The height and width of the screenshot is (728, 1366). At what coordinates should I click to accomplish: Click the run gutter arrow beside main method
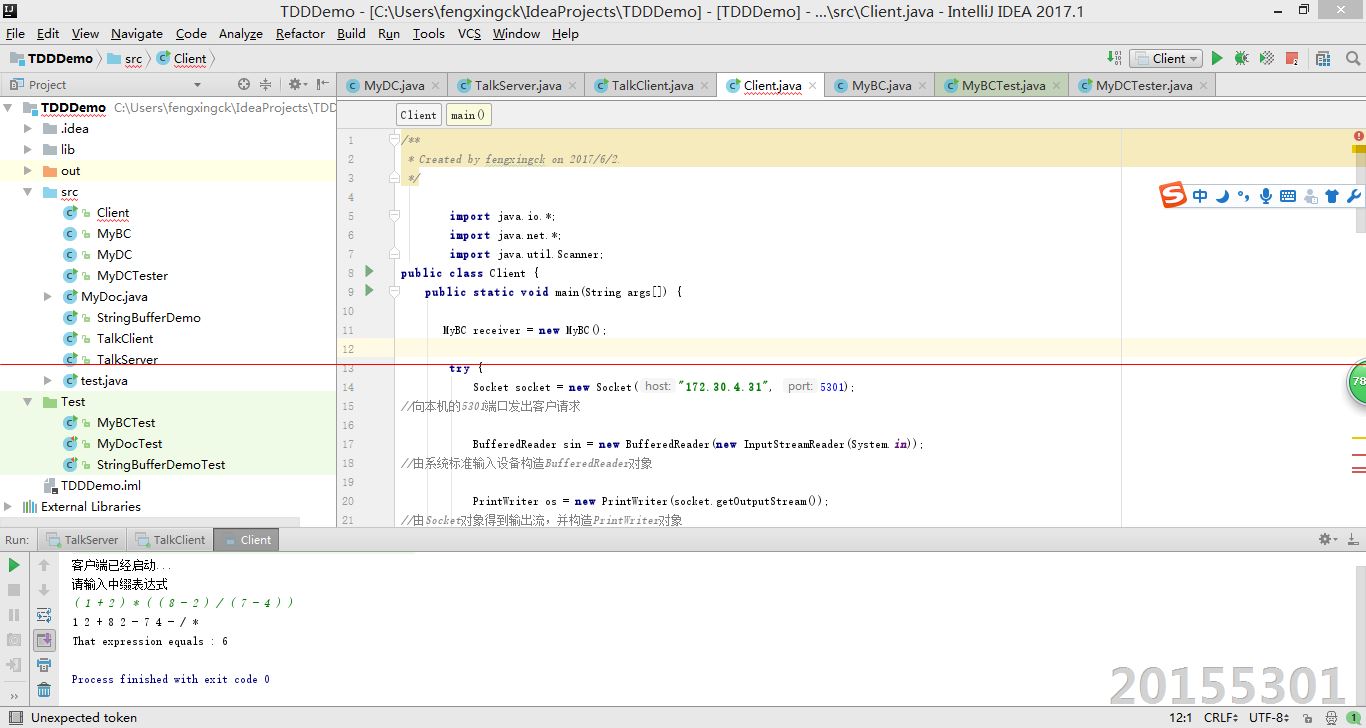pos(369,291)
